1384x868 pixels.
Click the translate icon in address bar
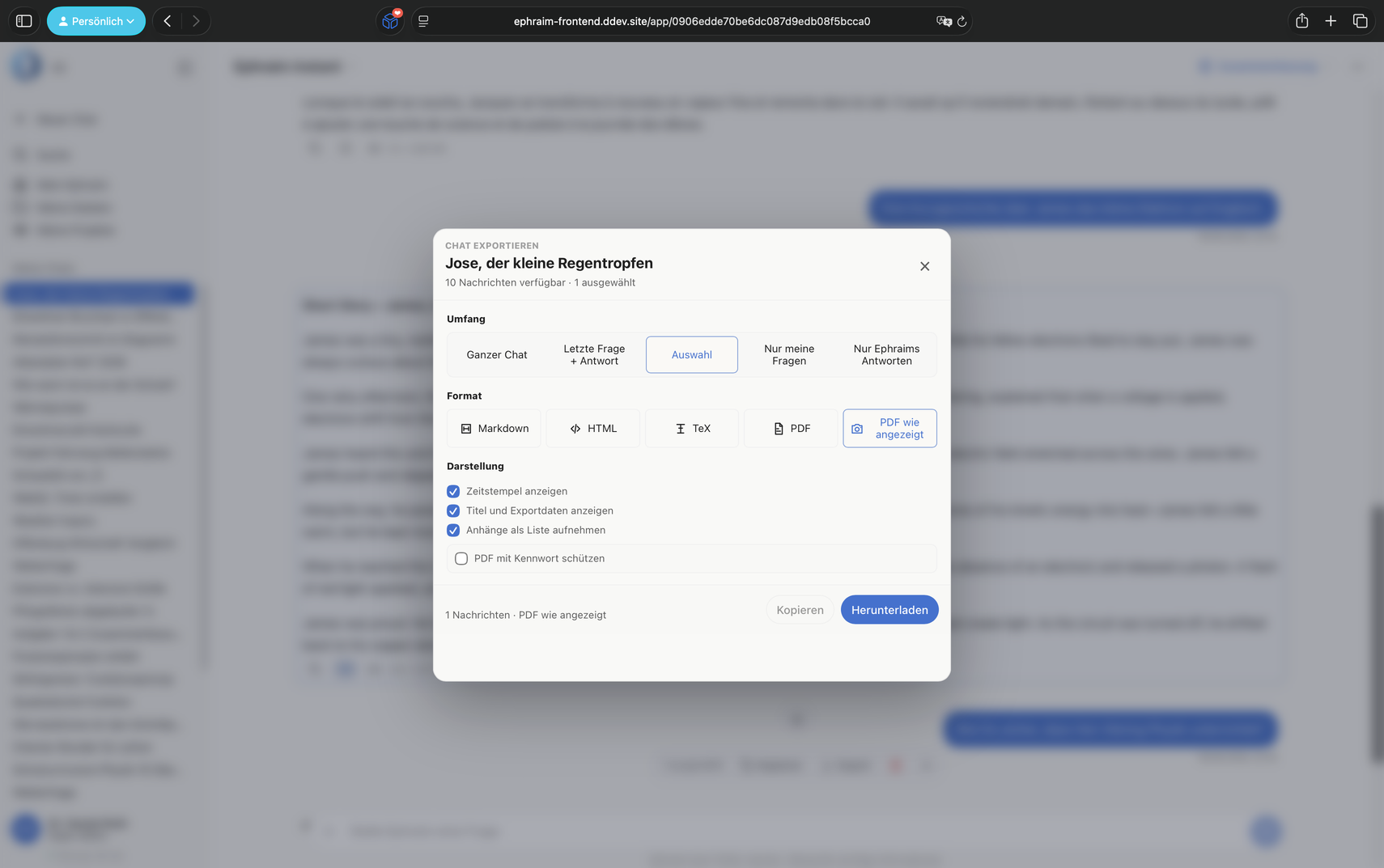click(x=943, y=22)
